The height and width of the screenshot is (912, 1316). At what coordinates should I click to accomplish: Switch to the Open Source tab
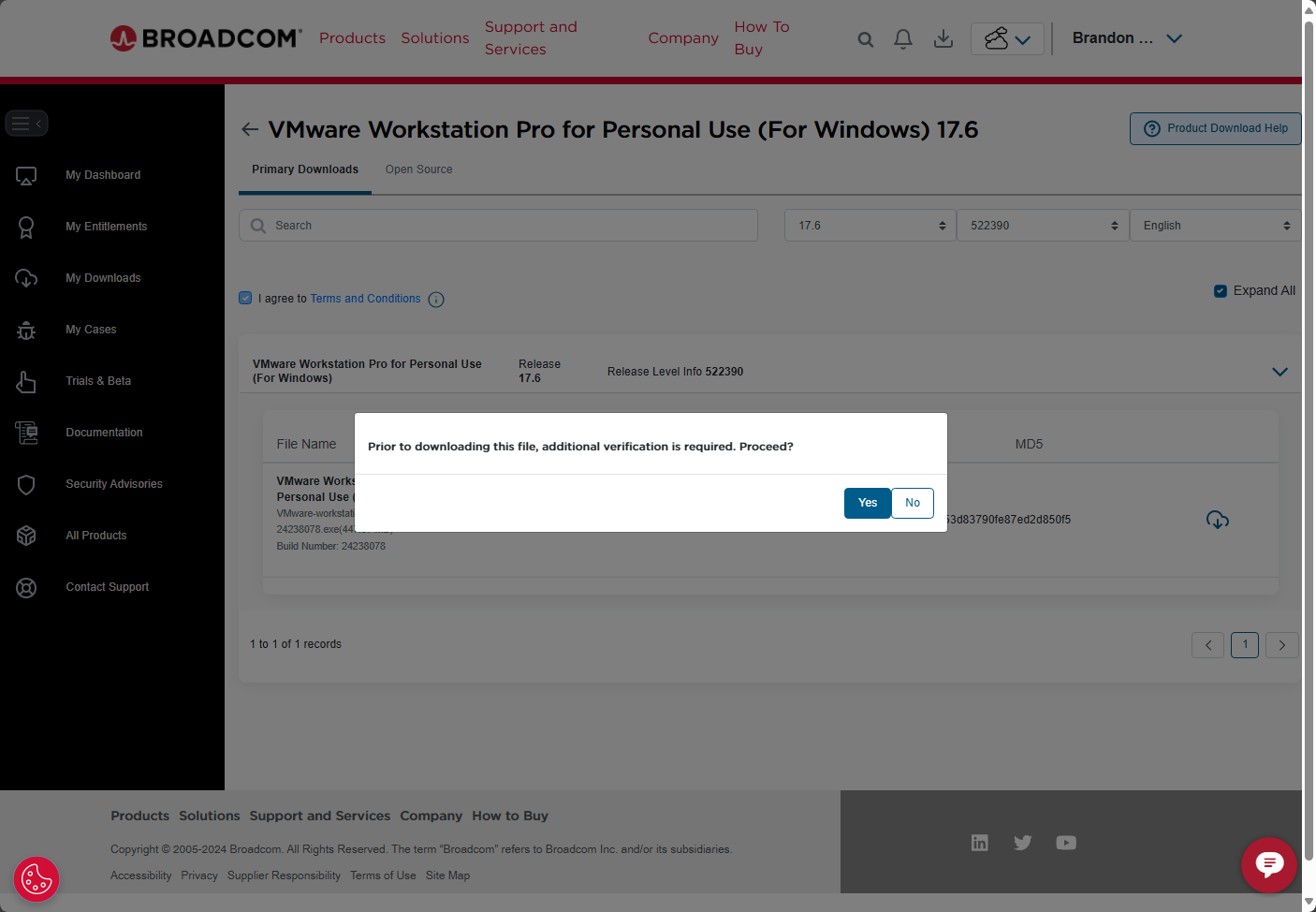(418, 169)
